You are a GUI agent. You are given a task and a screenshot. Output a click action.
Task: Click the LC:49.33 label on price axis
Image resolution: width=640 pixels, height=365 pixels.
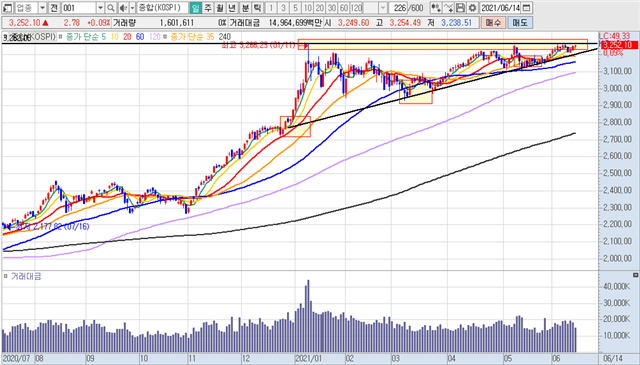pos(614,36)
